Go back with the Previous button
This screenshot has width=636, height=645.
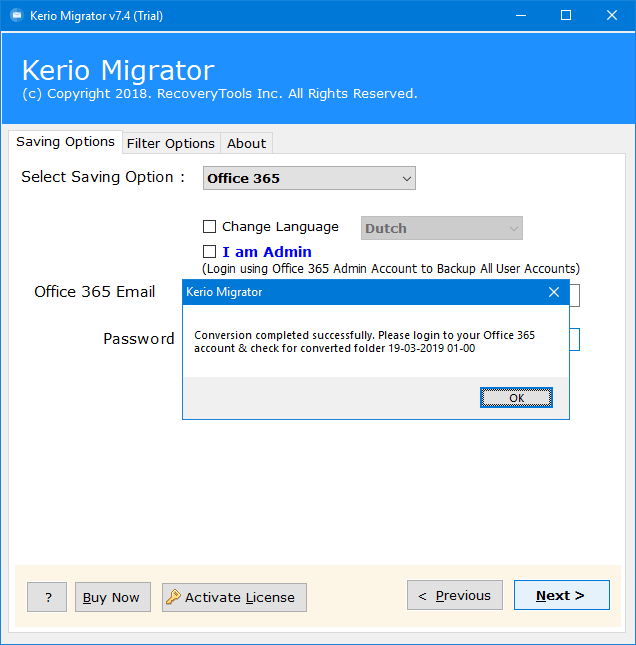click(455, 595)
